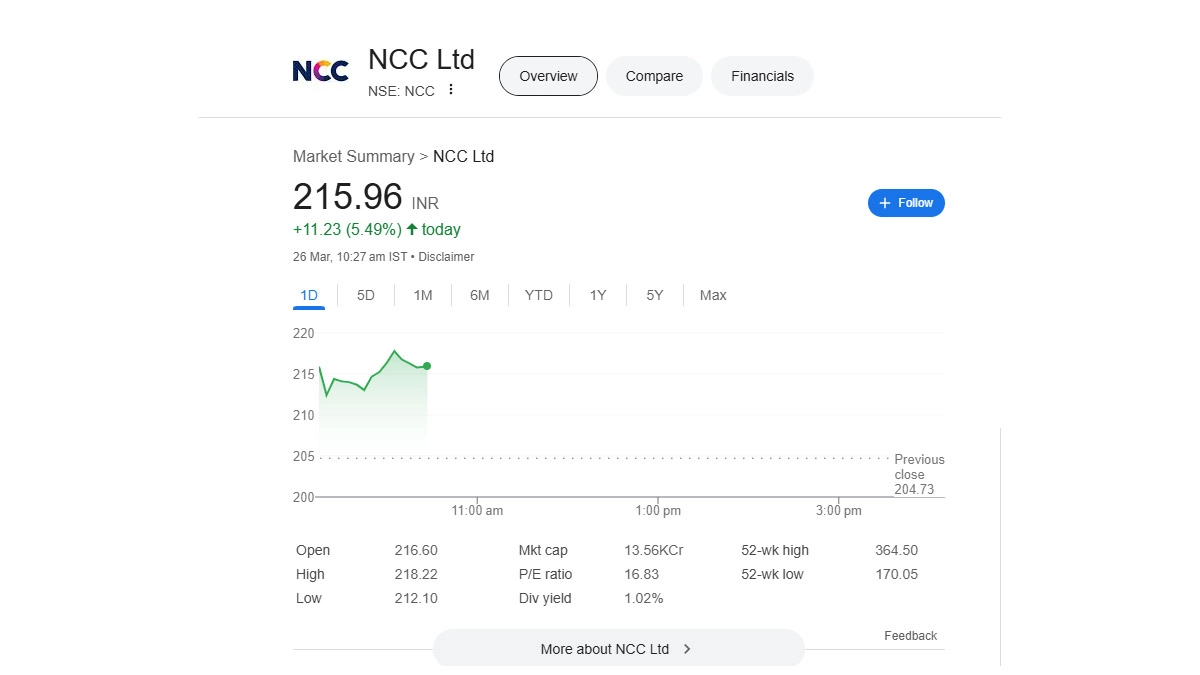Select the 5D chart range
This screenshot has height=675, width=1200.
(x=366, y=295)
